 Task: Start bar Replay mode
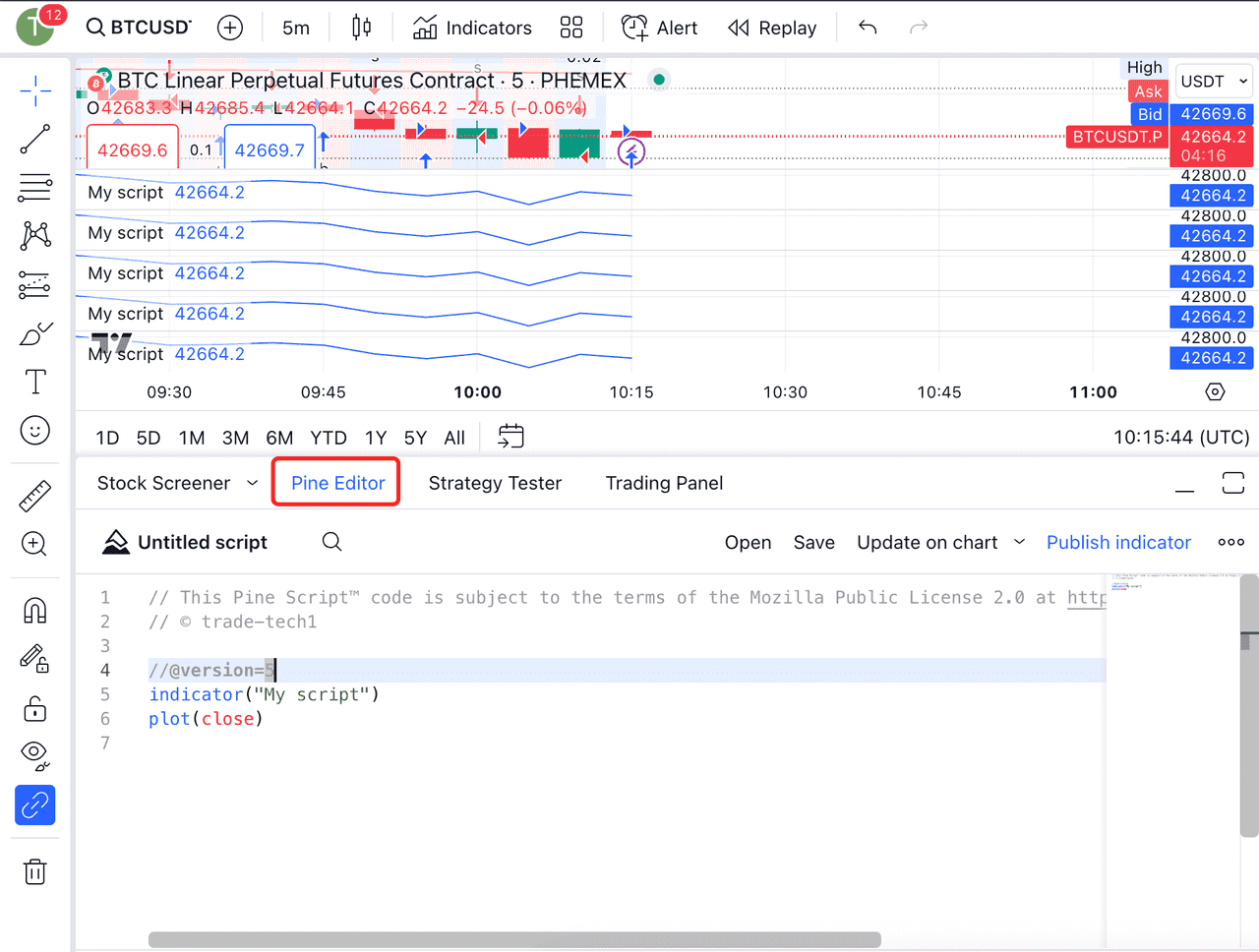(x=772, y=28)
